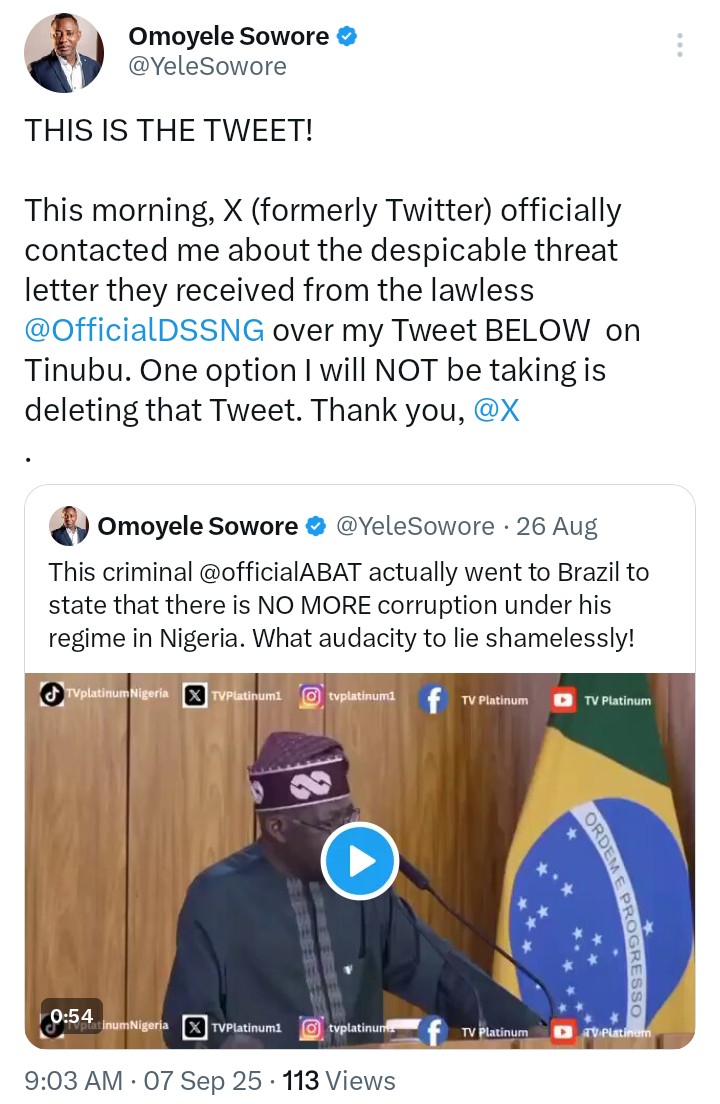Screen dimensions: 720x1104
Task: Click small avatar in quoted tweet
Action: 69,526
